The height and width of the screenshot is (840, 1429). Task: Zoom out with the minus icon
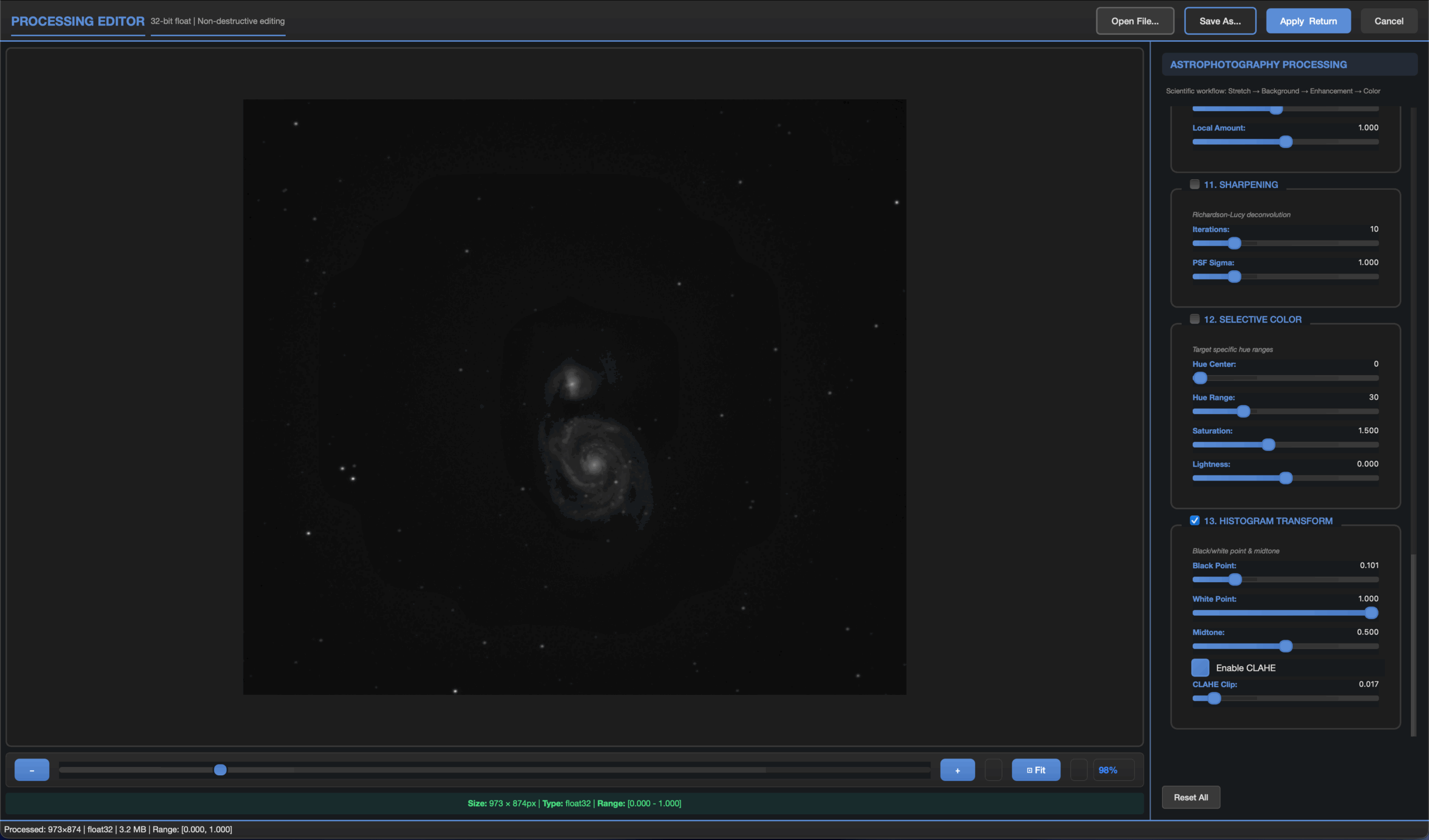[x=32, y=770]
